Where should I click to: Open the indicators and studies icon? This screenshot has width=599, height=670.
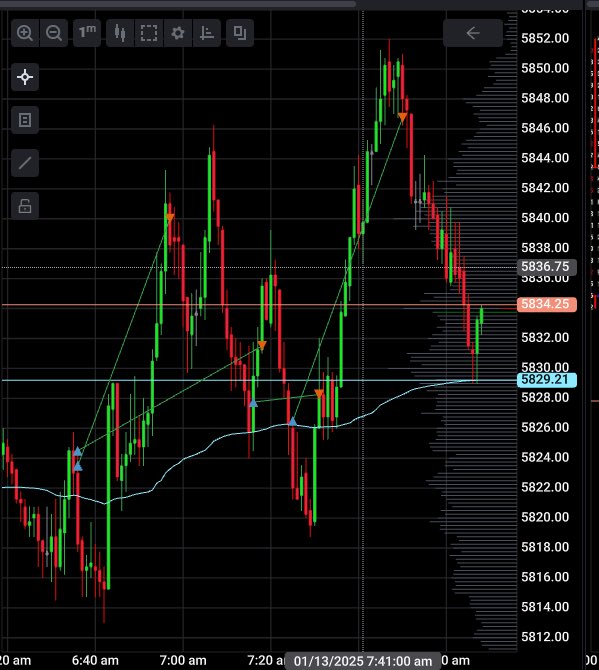pos(207,33)
